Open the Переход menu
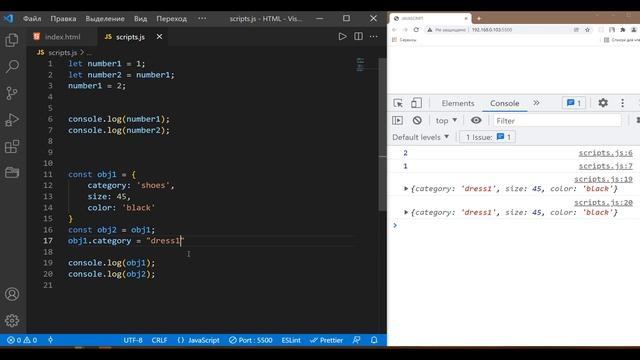The width and height of the screenshot is (640, 360). 171,19
